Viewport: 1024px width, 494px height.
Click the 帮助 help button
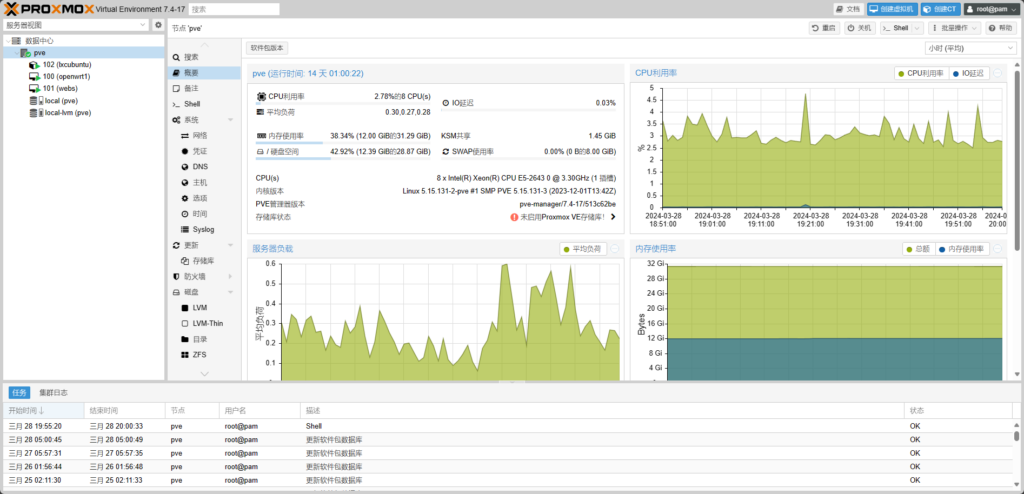tap(1000, 28)
